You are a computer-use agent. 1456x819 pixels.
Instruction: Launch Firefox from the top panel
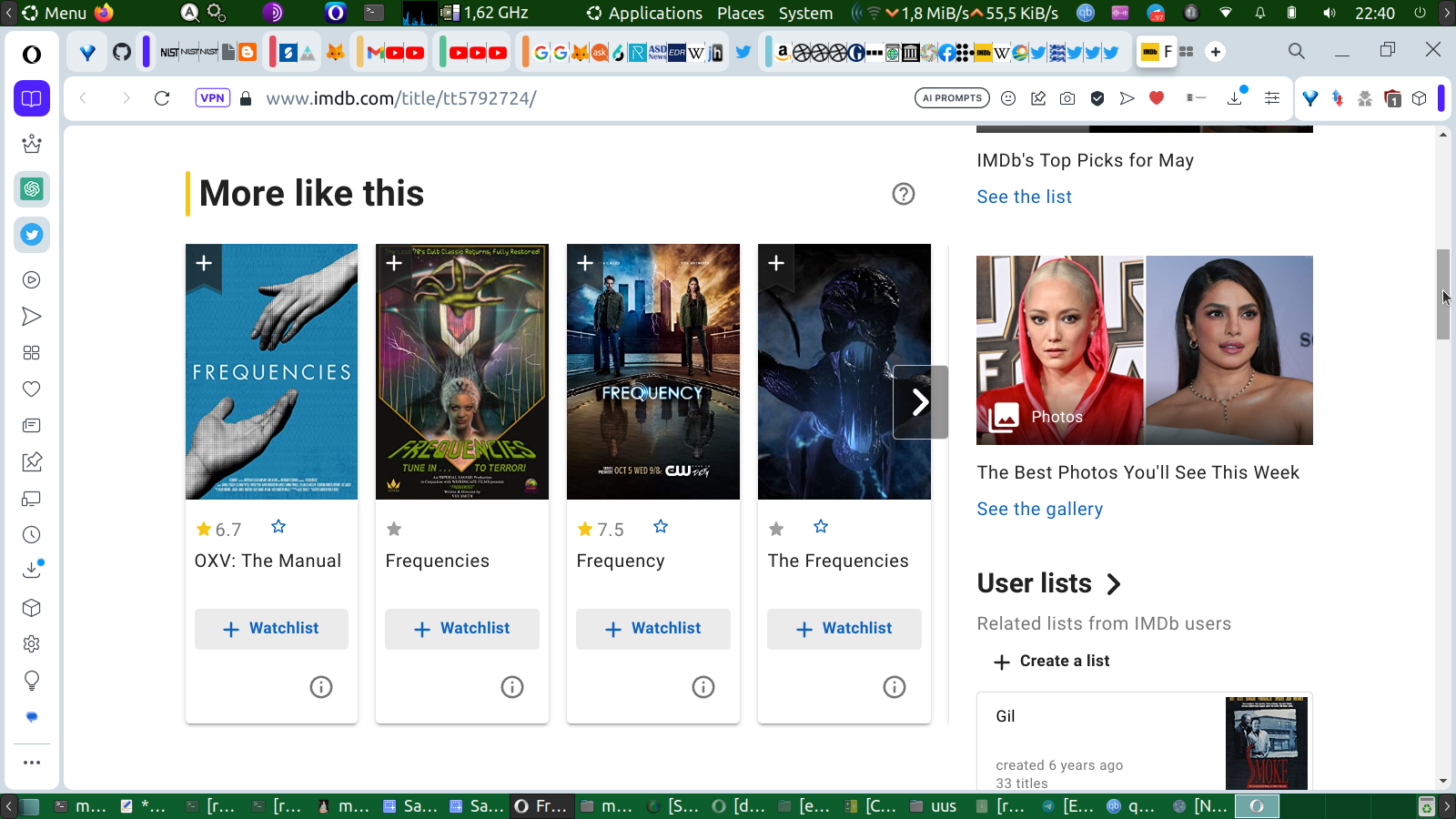[x=104, y=13]
